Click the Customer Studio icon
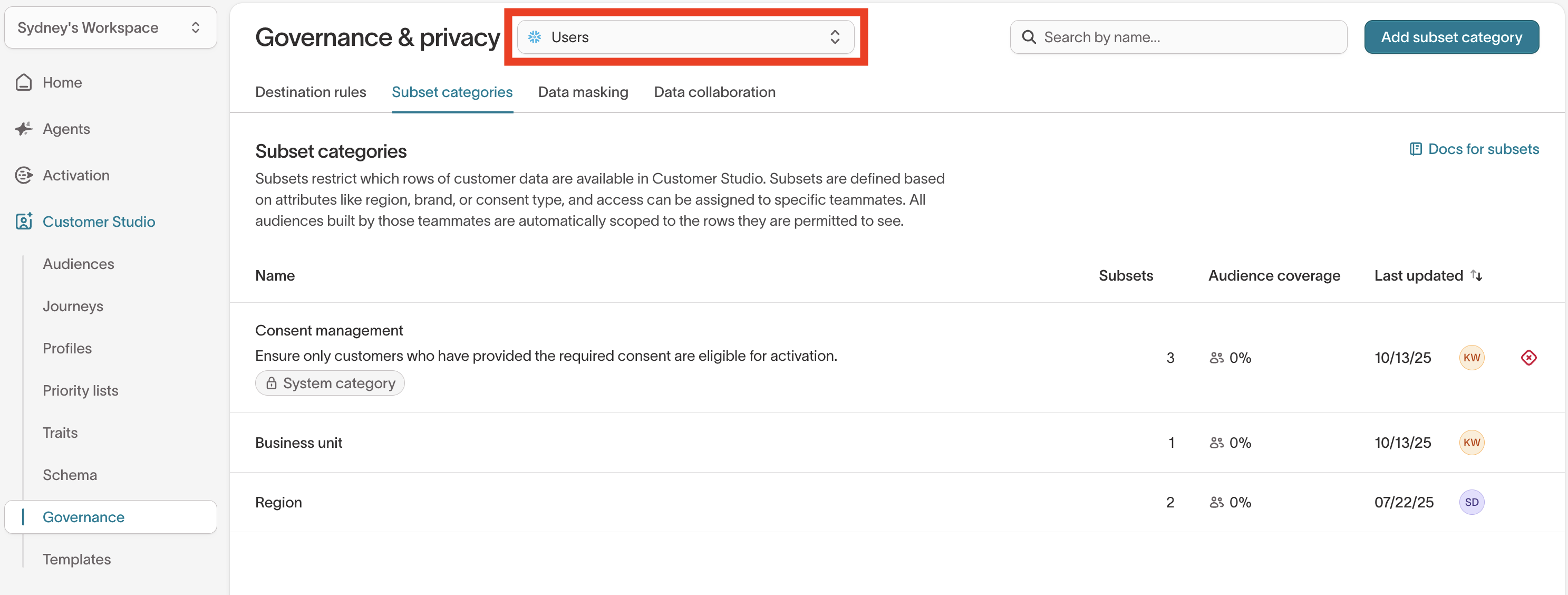 pyautogui.click(x=24, y=222)
